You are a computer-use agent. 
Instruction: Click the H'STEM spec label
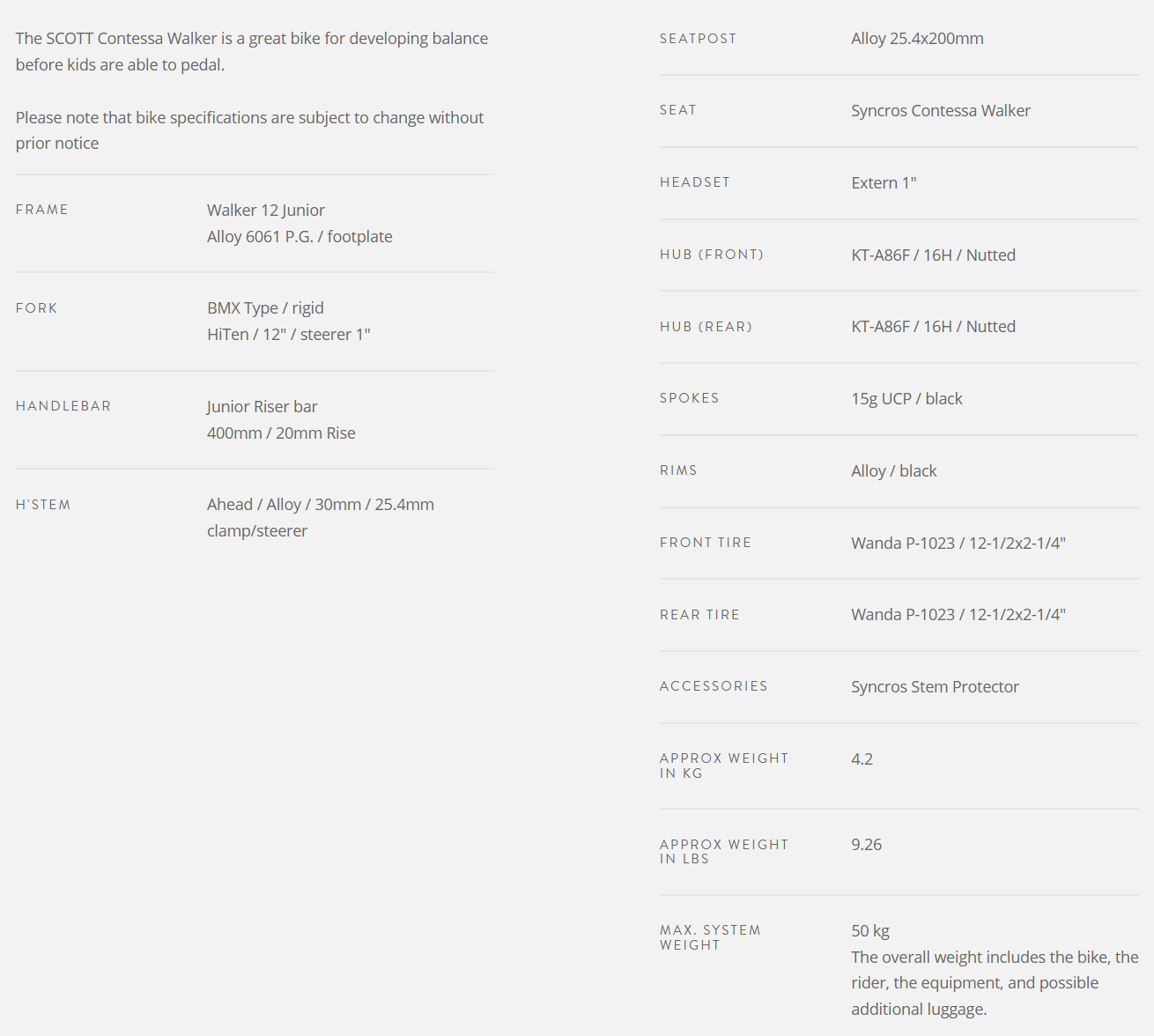[43, 505]
